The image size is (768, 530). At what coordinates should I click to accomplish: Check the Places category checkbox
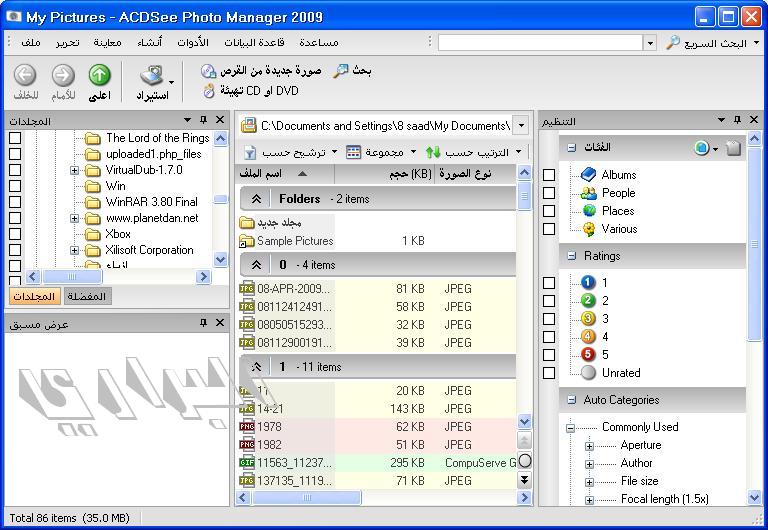click(549, 211)
